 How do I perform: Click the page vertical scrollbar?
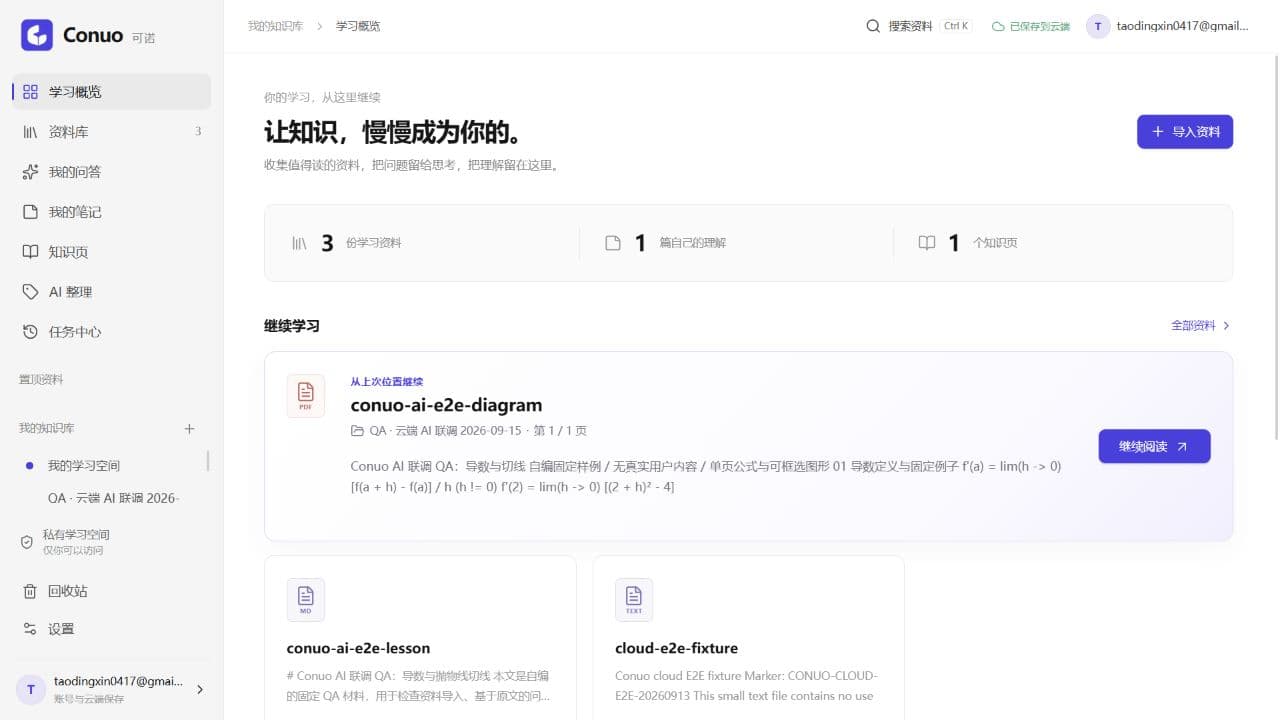[1275, 248]
